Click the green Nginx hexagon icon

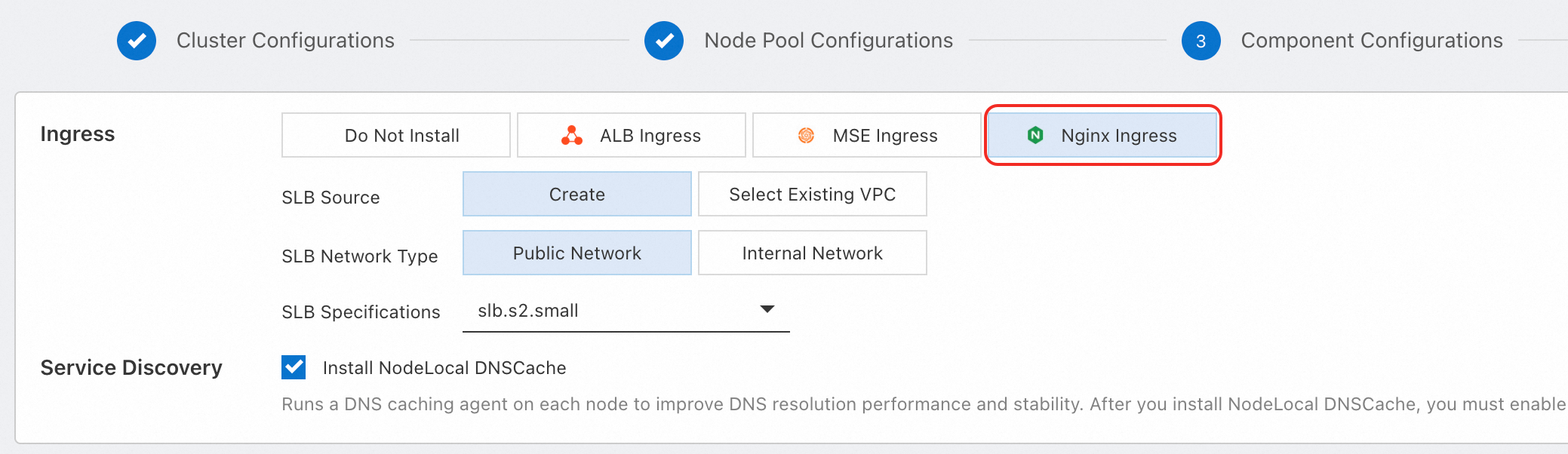pos(1035,136)
